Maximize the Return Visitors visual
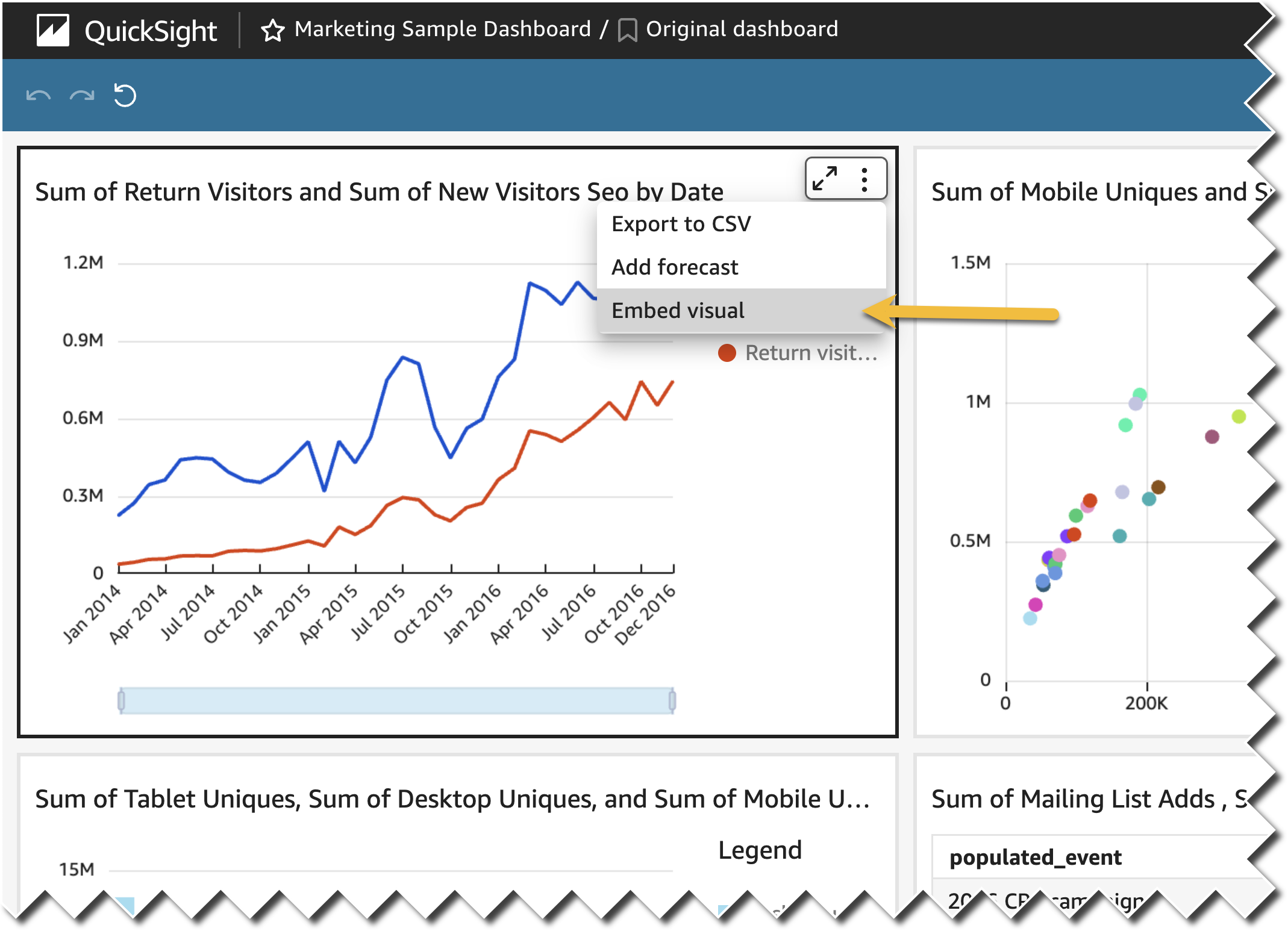The image size is (1288, 931). tap(825, 179)
